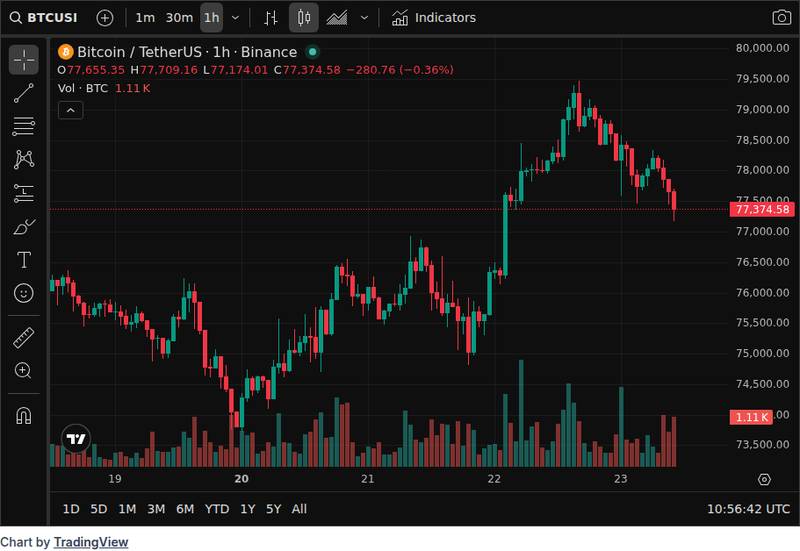Click the Bitcoin / TetherUS symbol title

click(187, 52)
